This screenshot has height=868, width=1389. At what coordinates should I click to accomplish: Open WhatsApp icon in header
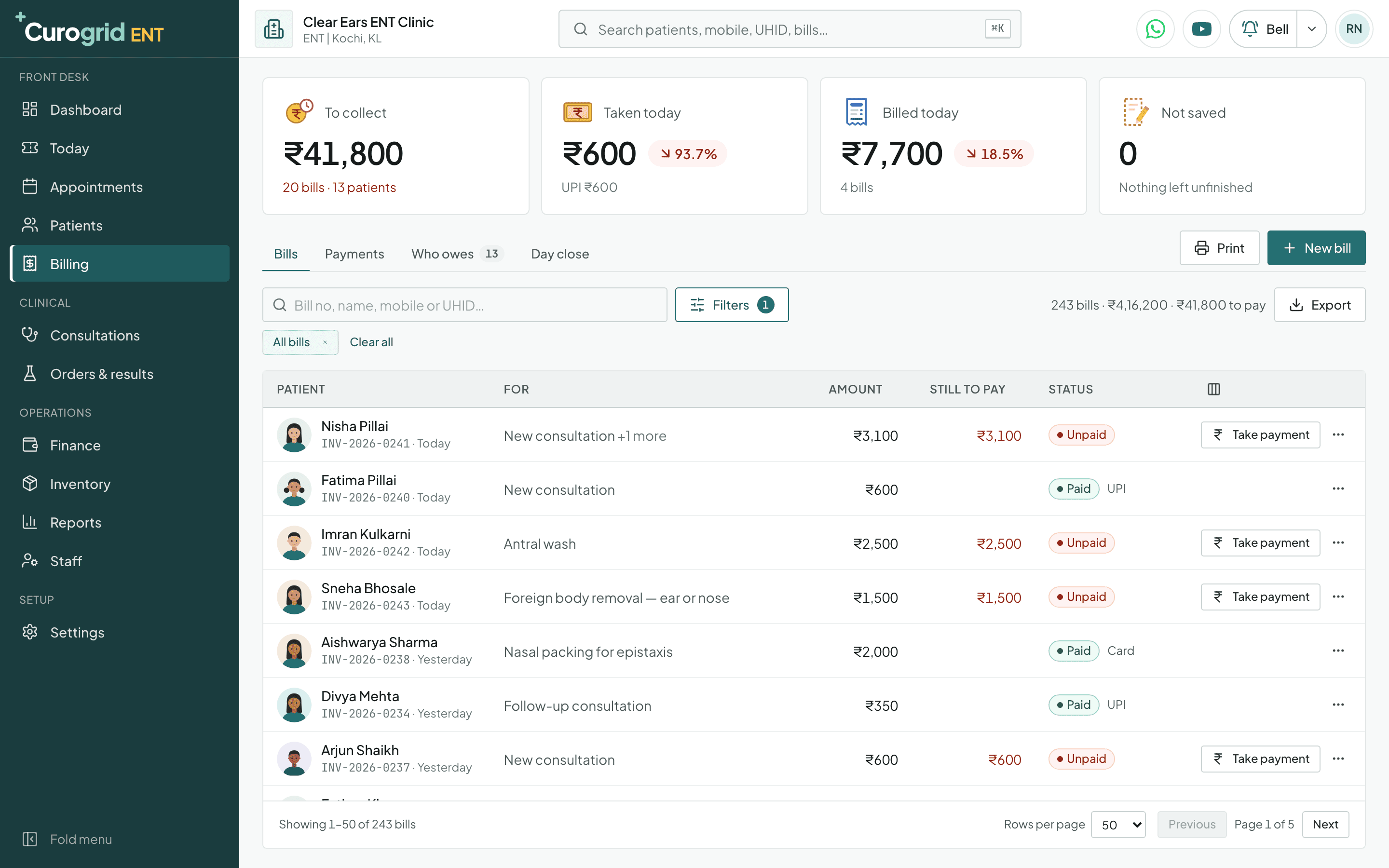click(x=1155, y=29)
